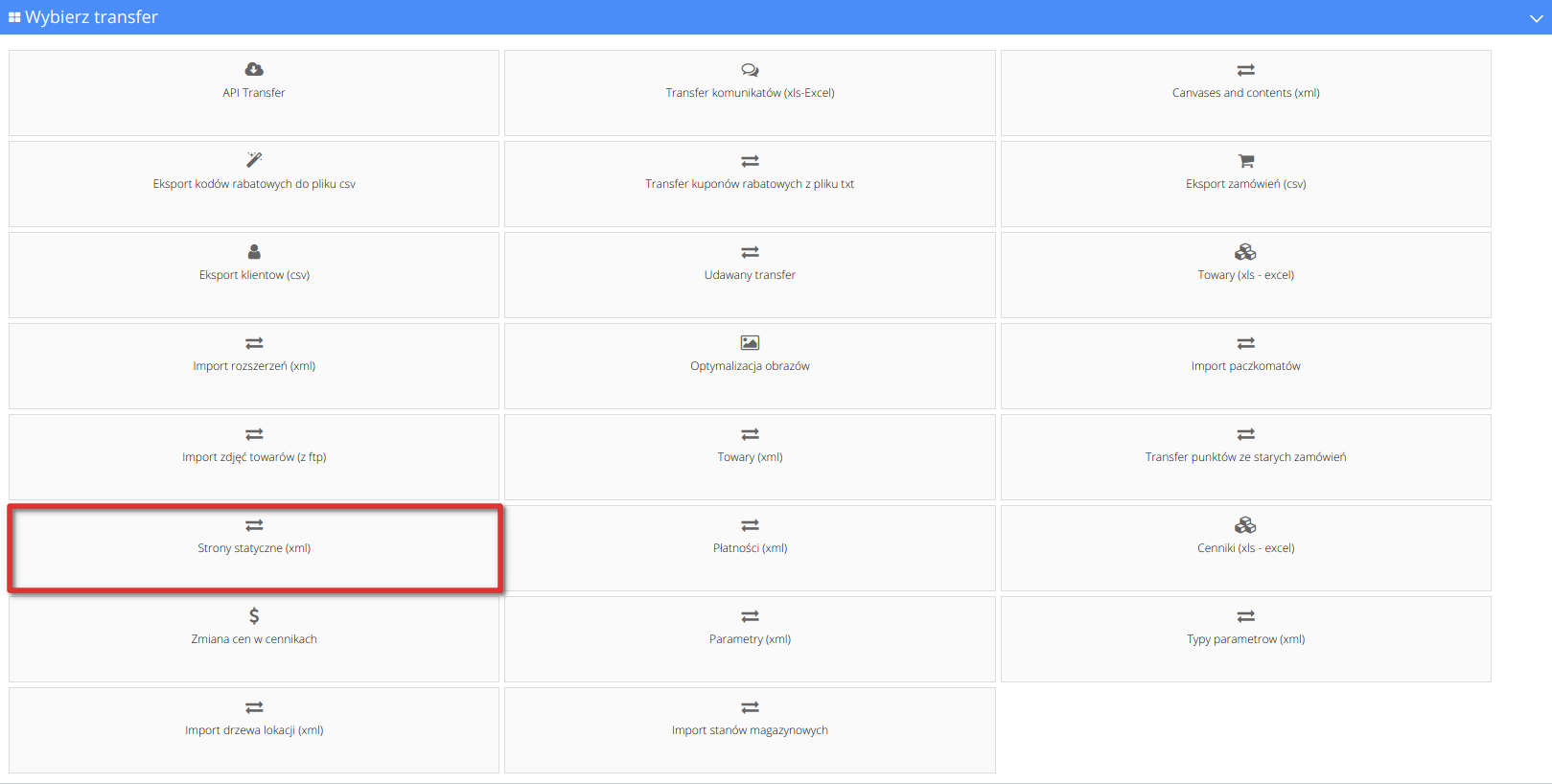Click the dollar icon for Zmiana cen w cennikach
This screenshot has width=1552, height=784.
[254, 615]
